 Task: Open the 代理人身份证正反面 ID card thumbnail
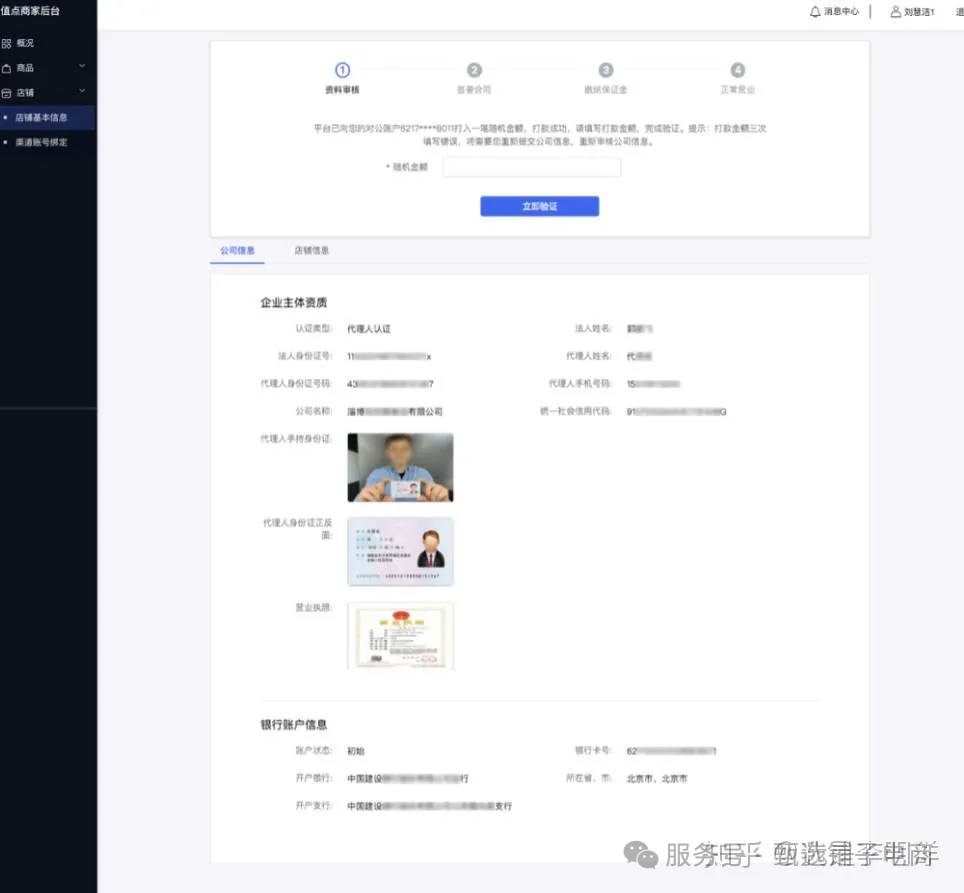coord(400,551)
